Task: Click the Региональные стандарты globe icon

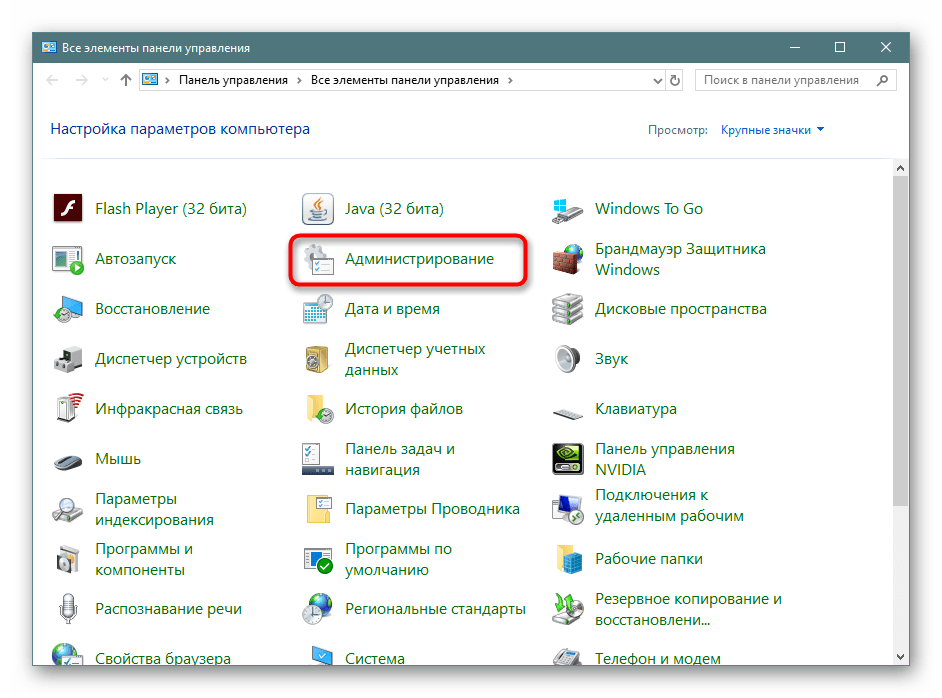Action: [317, 608]
